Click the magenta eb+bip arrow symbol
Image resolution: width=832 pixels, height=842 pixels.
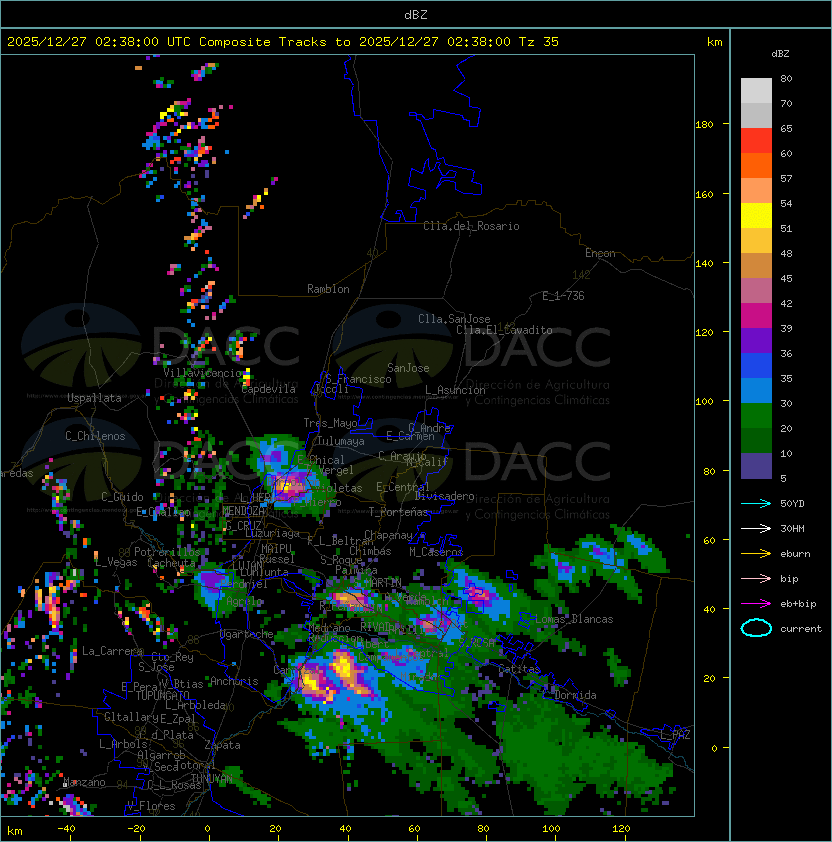click(x=756, y=604)
